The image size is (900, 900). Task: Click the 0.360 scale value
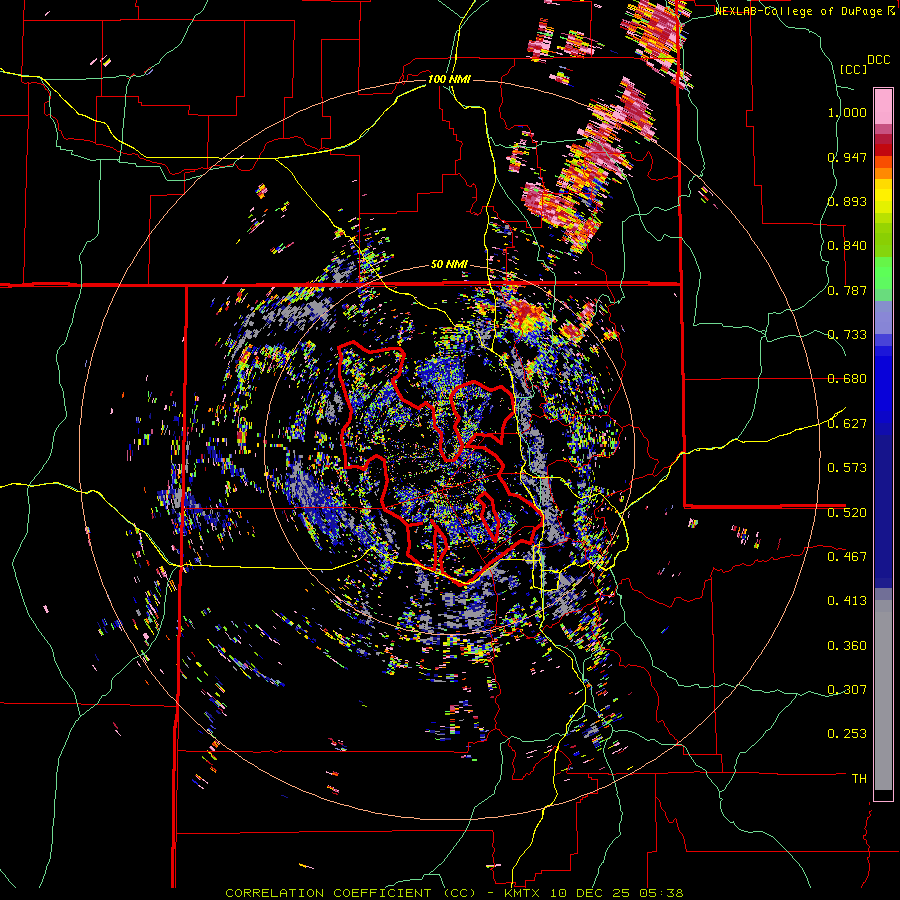pos(847,645)
